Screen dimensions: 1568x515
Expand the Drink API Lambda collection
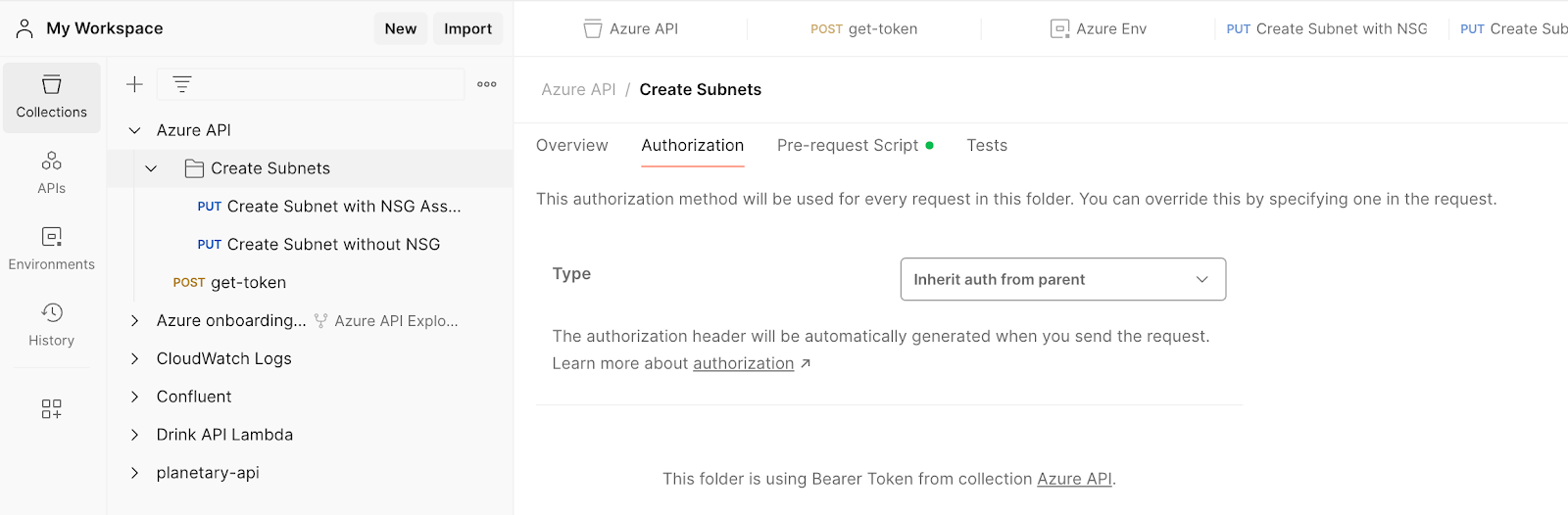(134, 435)
